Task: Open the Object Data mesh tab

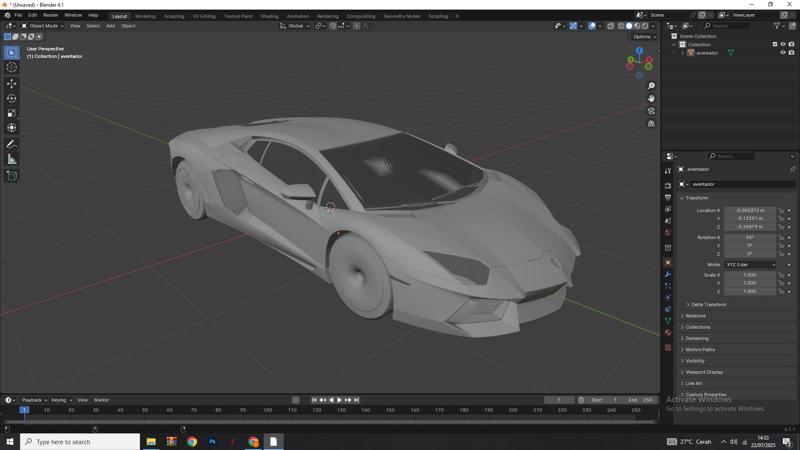Action: (x=668, y=321)
